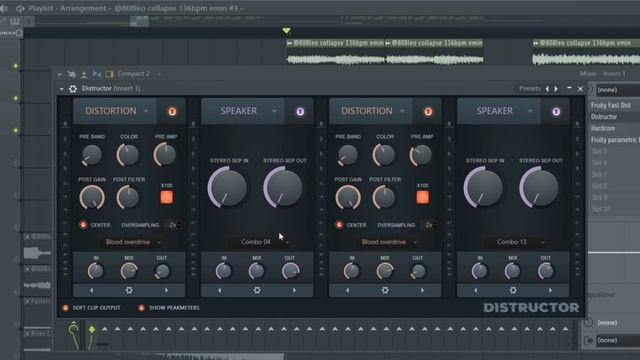Select Fruity parametric EQ mixer slot
Screen dimensions: 640x360
point(615,140)
